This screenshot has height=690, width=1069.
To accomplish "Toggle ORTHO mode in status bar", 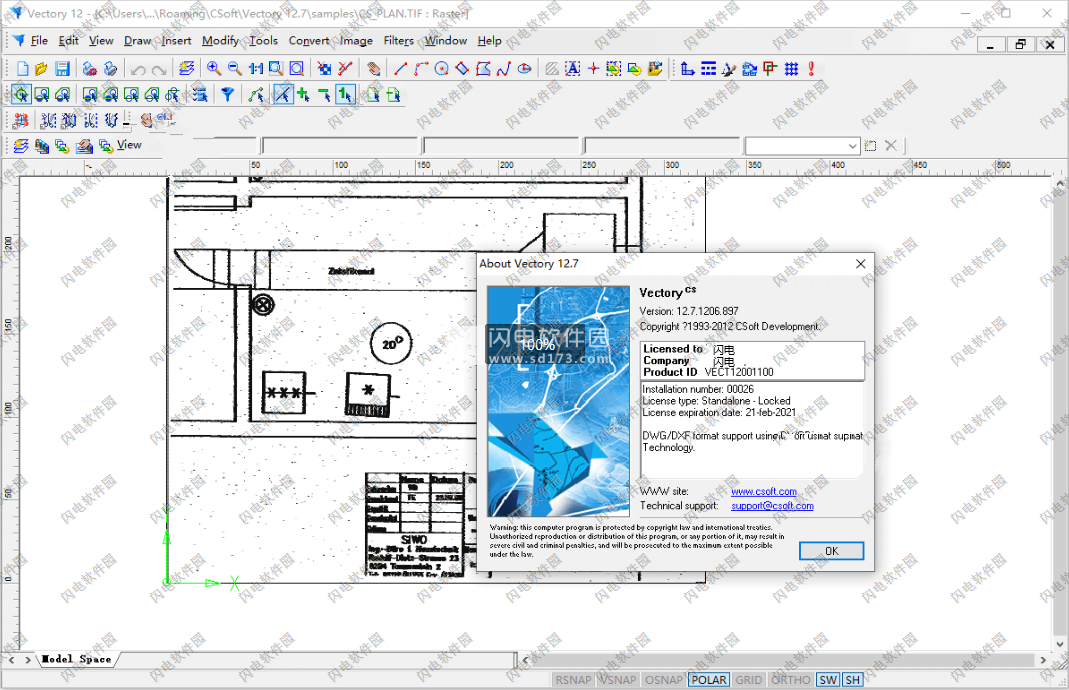I will pos(791,680).
